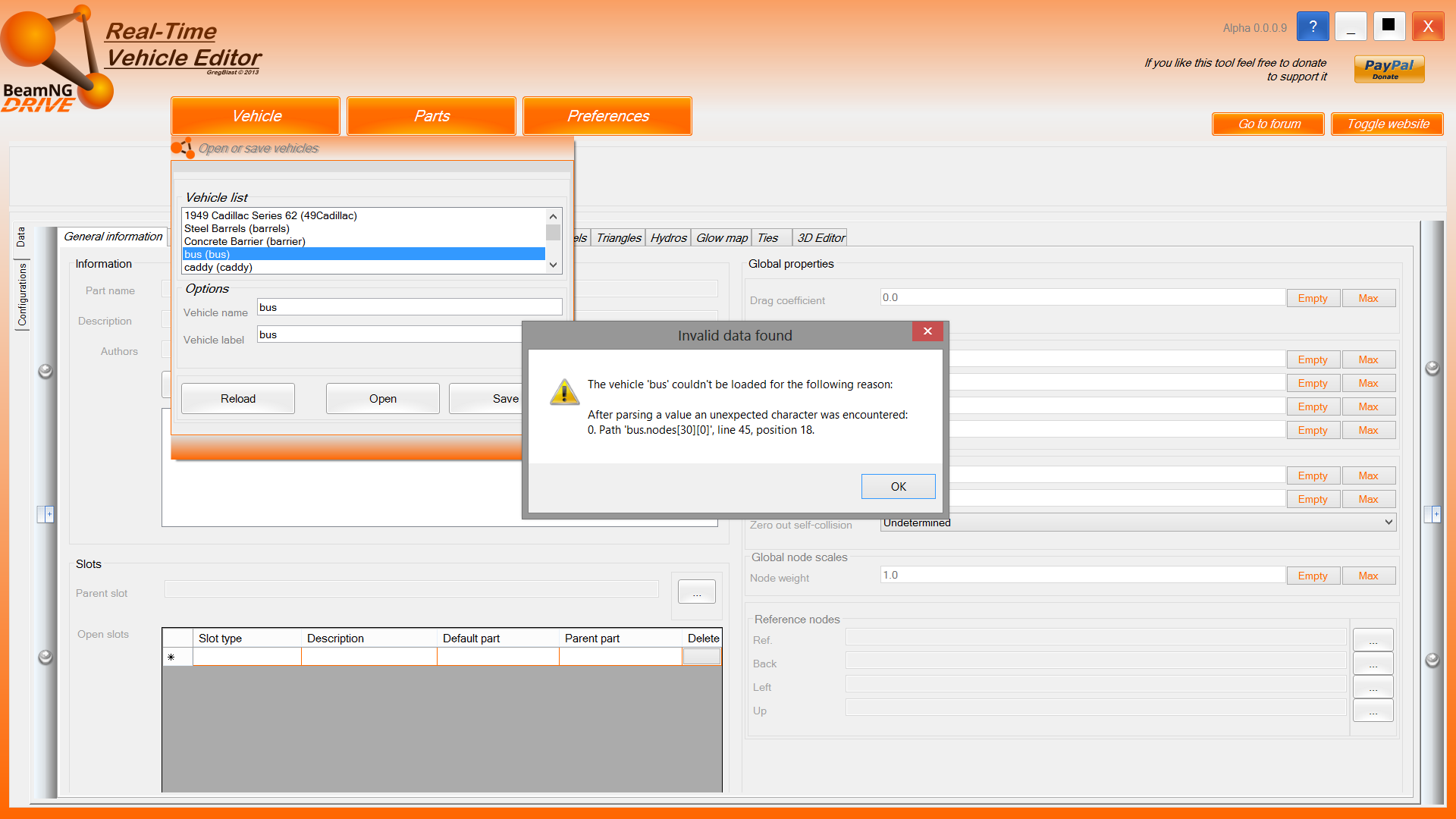Image resolution: width=1456 pixels, height=819 pixels.
Task: Close the Invalid data found dialog
Action: (927, 331)
